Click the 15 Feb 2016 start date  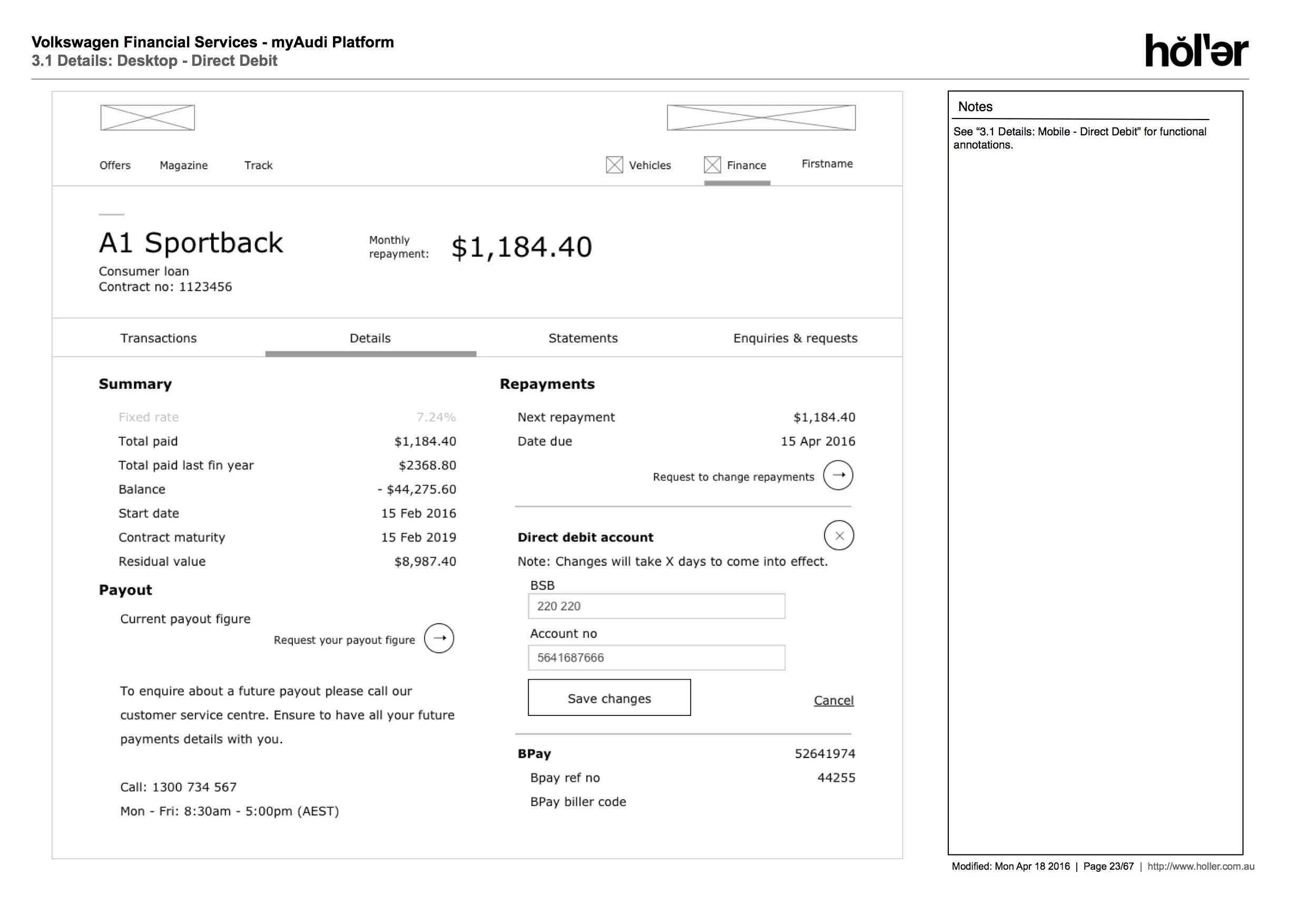(418, 514)
